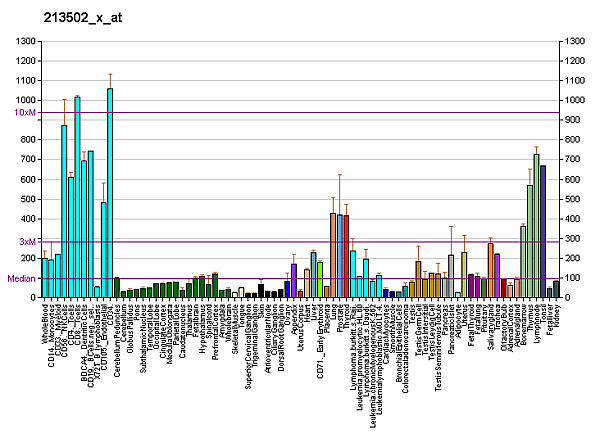
Task: Click the purple 10xM horizontal line
Action: [x=300, y=113]
